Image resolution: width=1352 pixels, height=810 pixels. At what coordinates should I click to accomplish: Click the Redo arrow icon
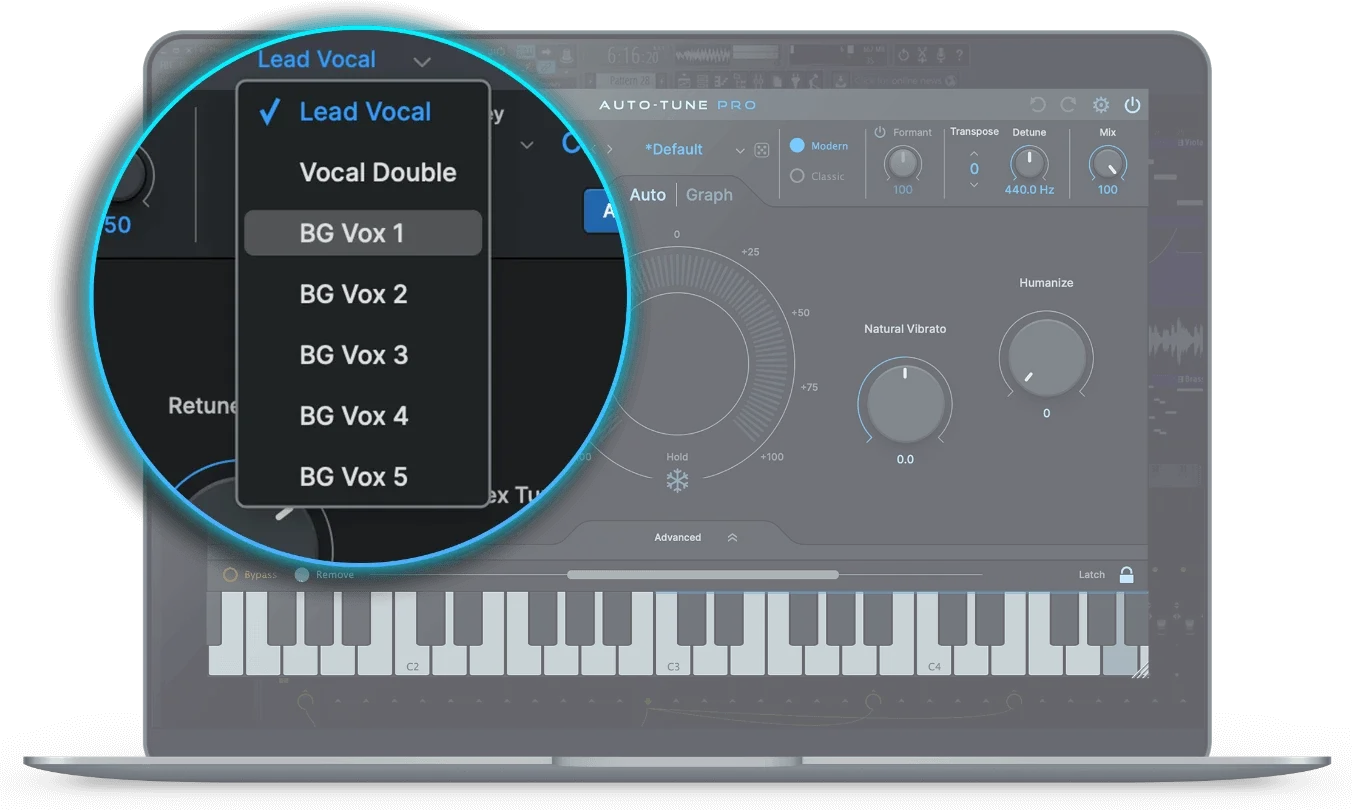(x=1068, y=105)
